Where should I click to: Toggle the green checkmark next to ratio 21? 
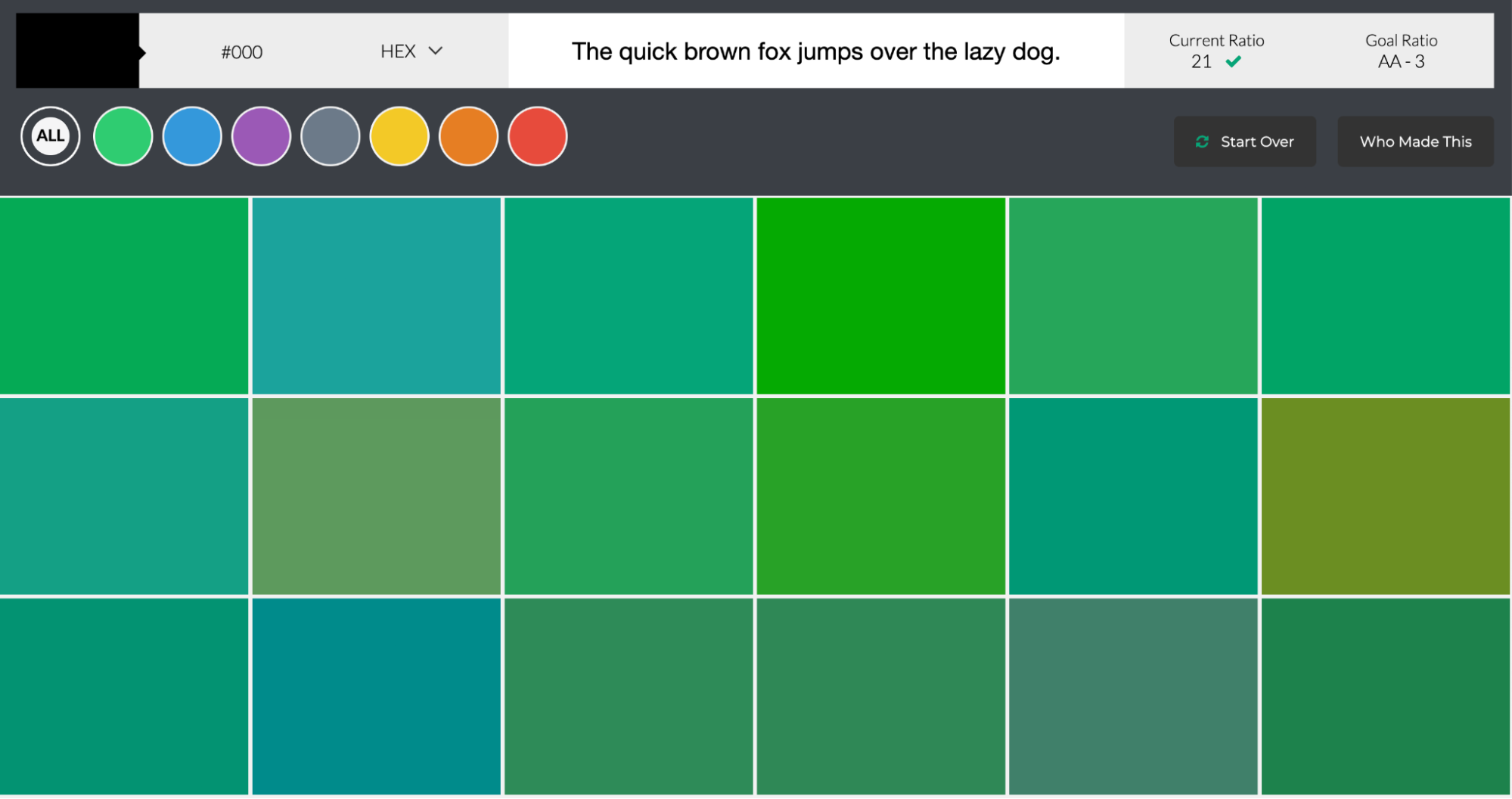coord(1234,61)
